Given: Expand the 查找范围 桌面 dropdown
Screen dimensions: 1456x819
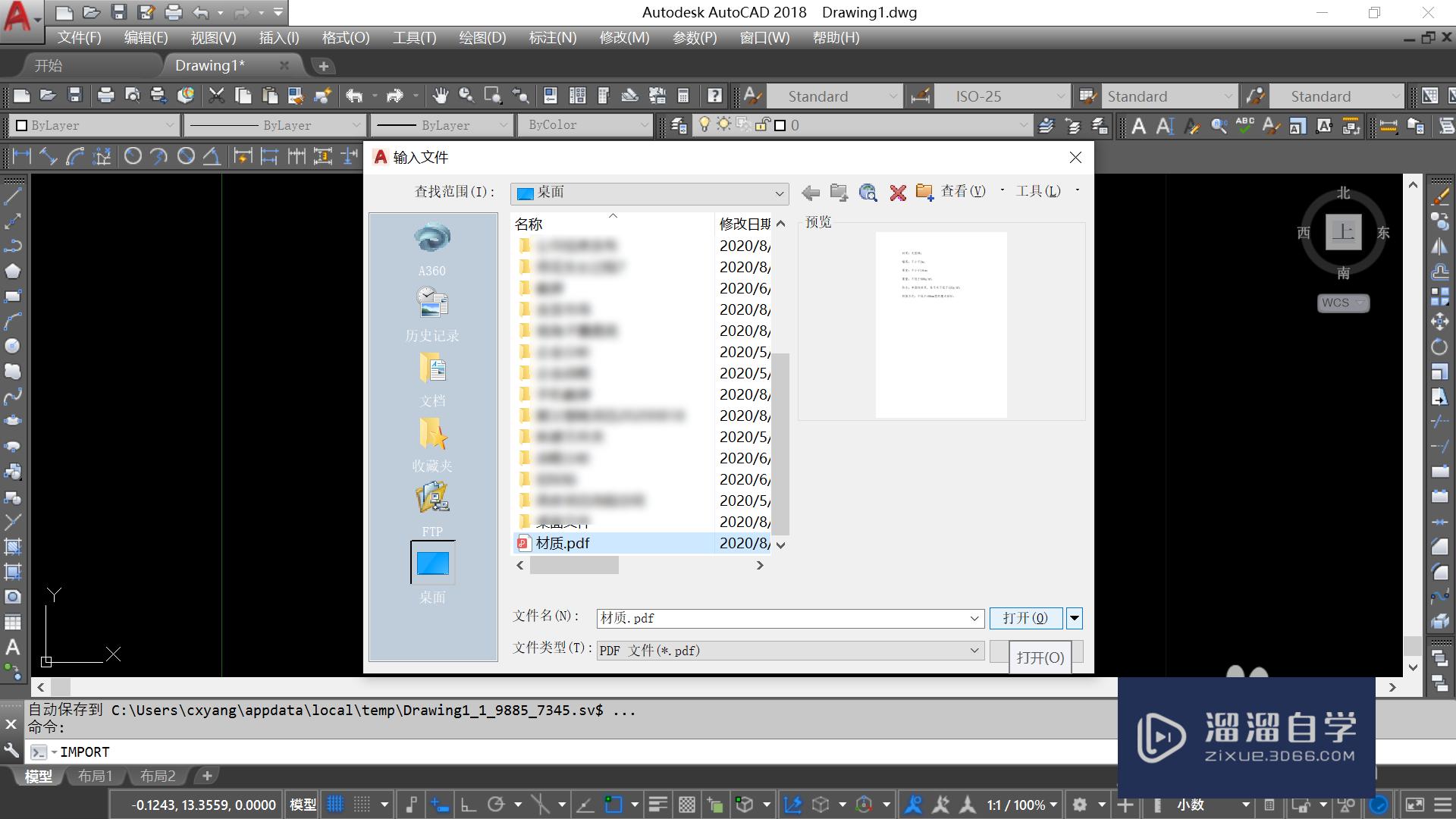Looking at the screenshot, I should pos(779,193).
